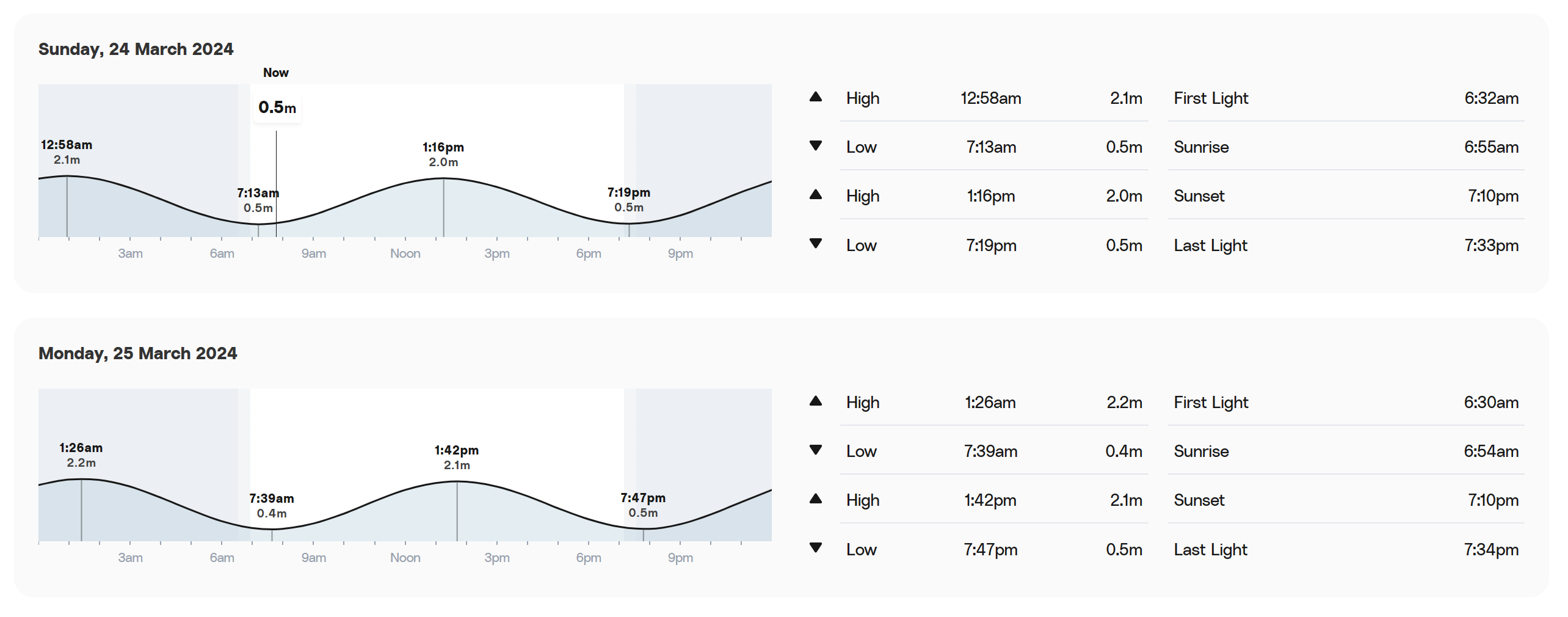Click Monday's 1:42pm high tide up-arrow icon
1568x617 pixels.
click(x=815, y=499)
